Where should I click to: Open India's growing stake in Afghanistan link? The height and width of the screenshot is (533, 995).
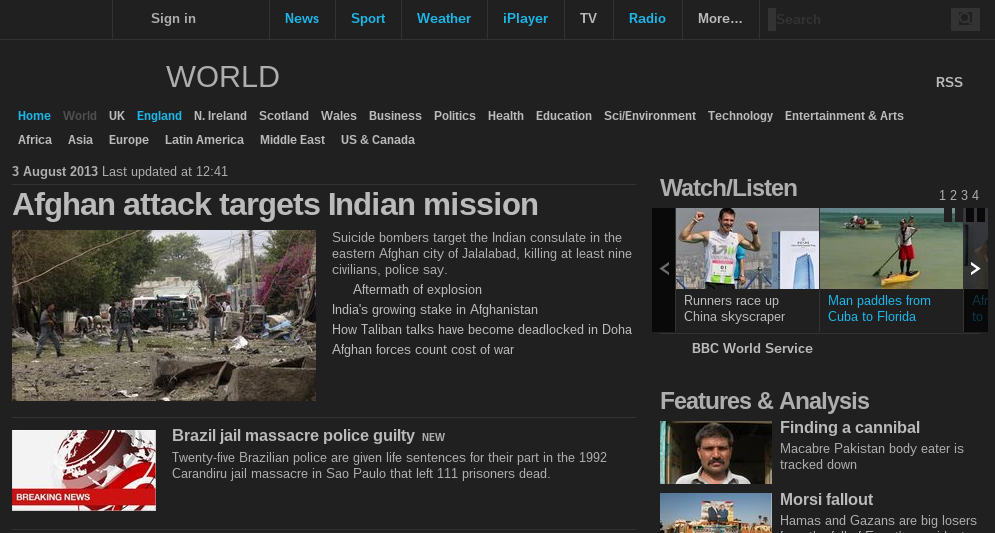(435, 310)
